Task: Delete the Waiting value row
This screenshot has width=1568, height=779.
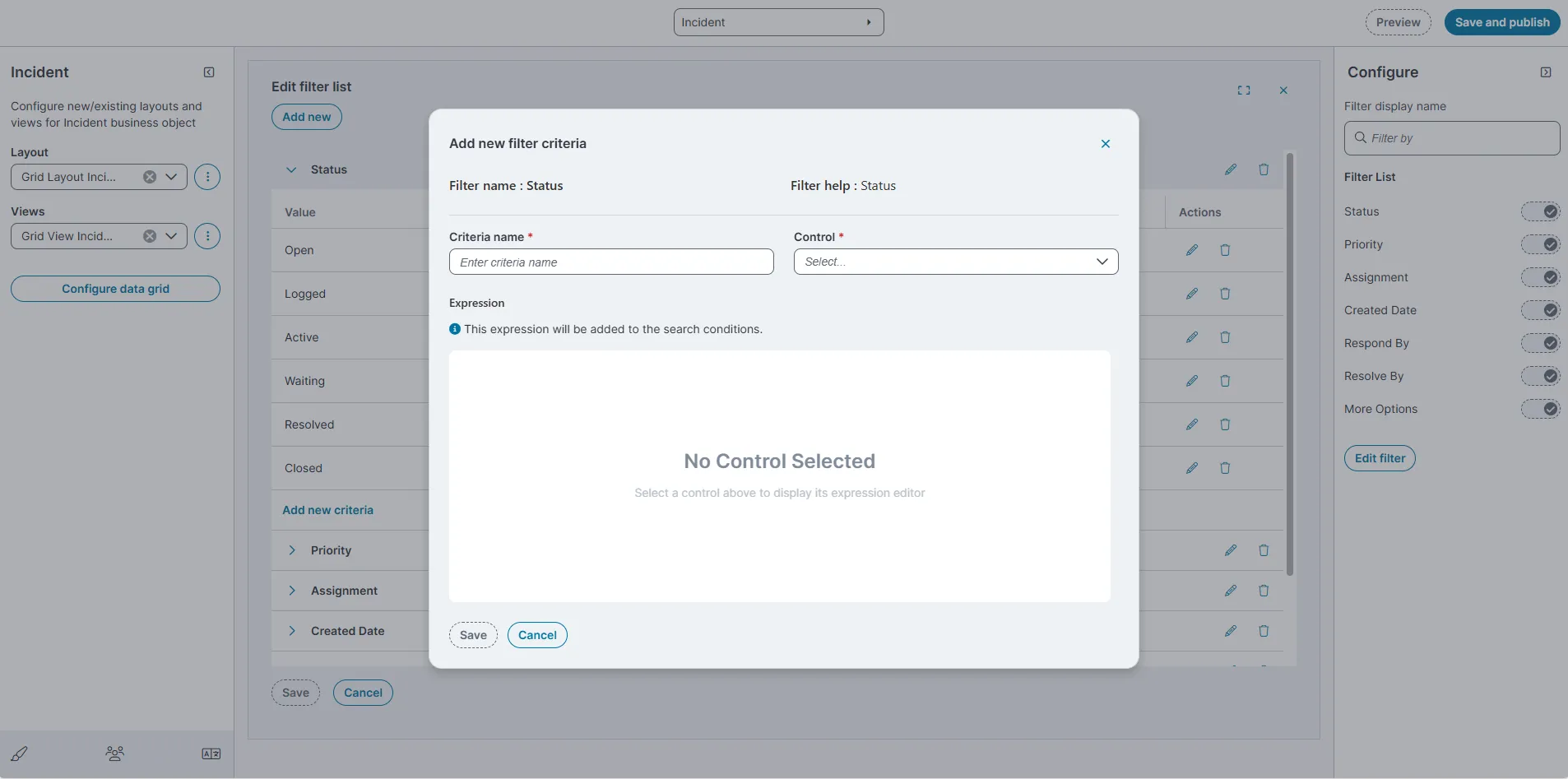Action: click(1225, 381)
